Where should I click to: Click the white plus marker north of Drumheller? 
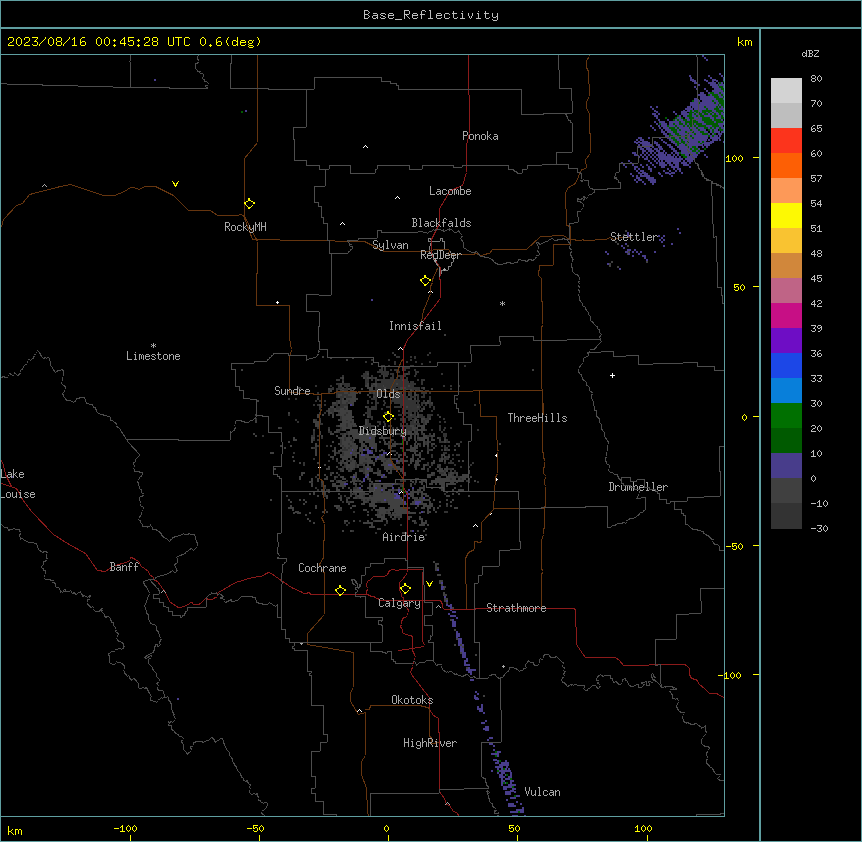[x=612, y=375]
